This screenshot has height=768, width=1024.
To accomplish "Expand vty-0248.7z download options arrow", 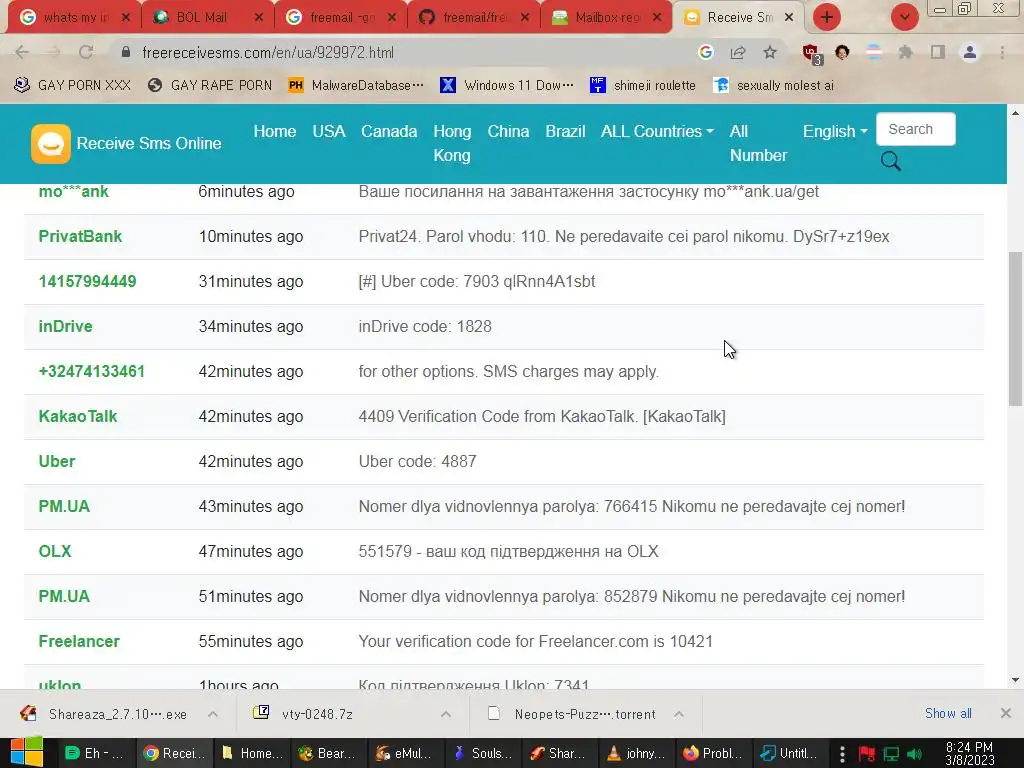I will click(x=446, y=714).
